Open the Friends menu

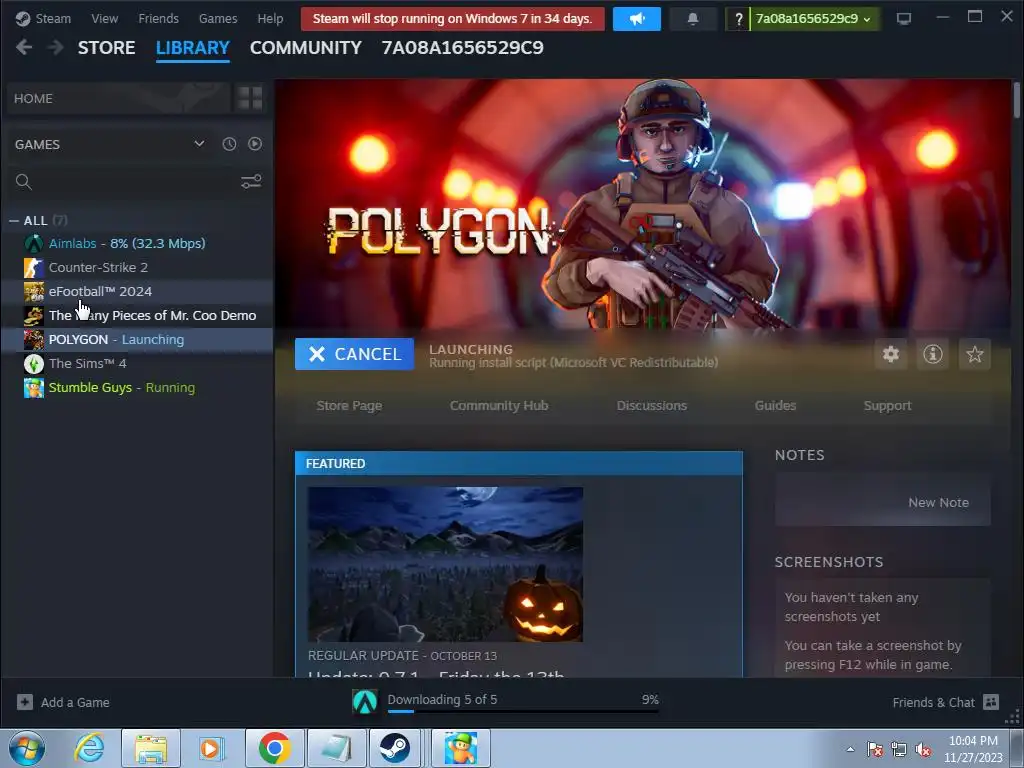pyautogui.click(x=159, y=19)
